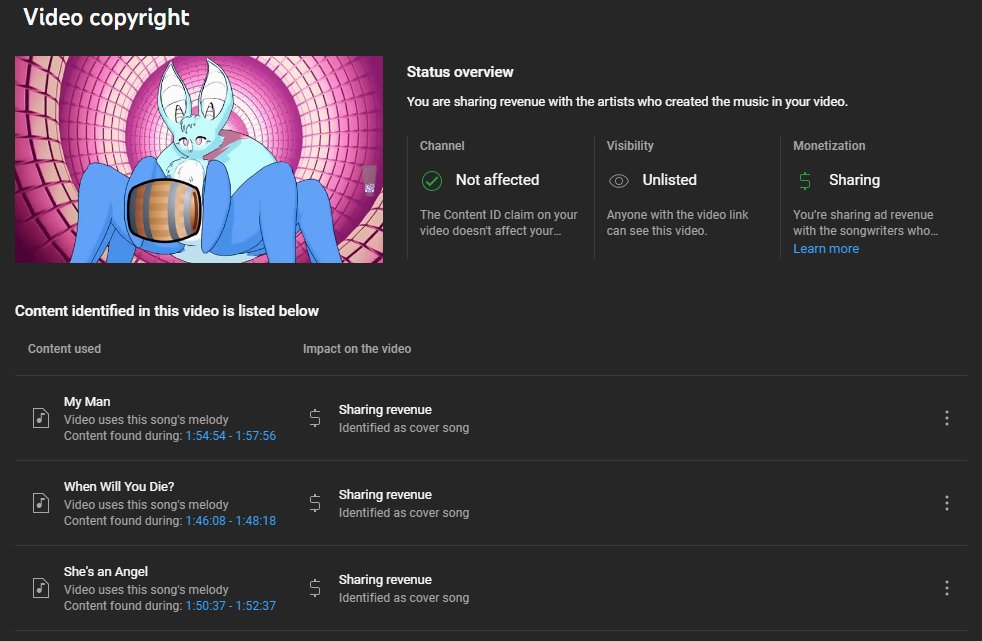
Task: Click the Monetization column label
Action: [829, 146]
